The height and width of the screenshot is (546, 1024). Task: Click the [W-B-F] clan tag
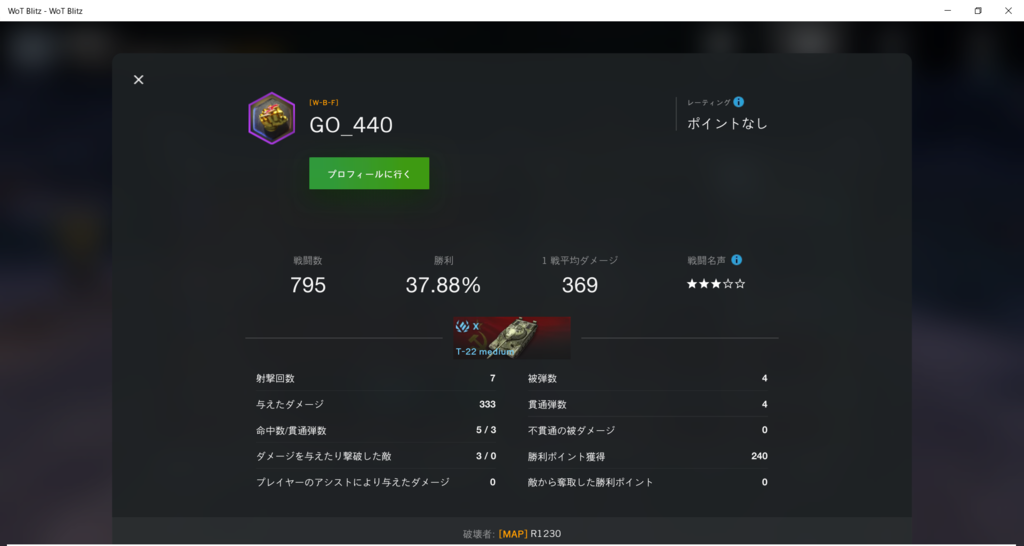(324, 103)
